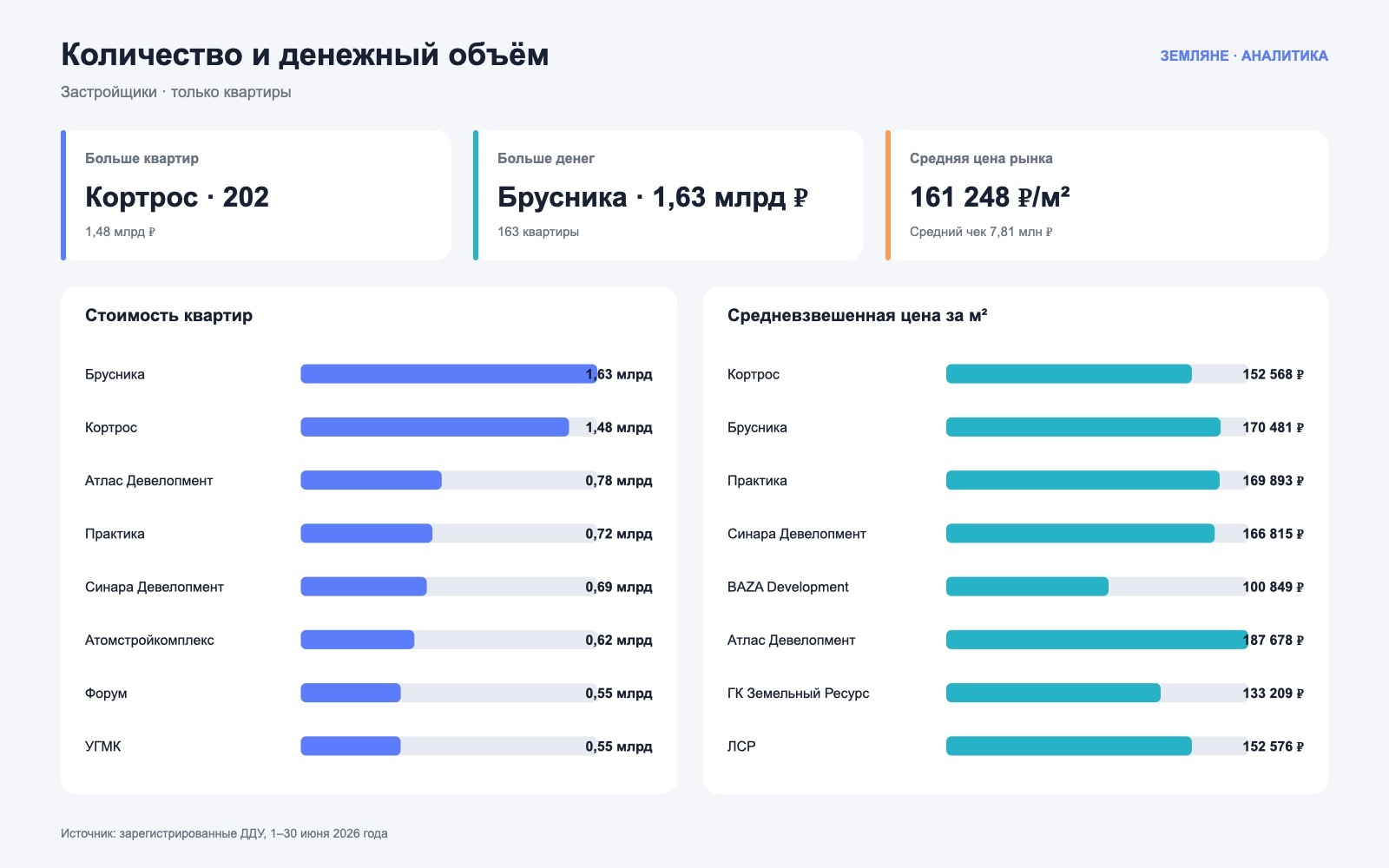Screen dimensions: 1389x868
Task: Click the Кортрос label in Стоимость квартир
Action: (111, 427)
